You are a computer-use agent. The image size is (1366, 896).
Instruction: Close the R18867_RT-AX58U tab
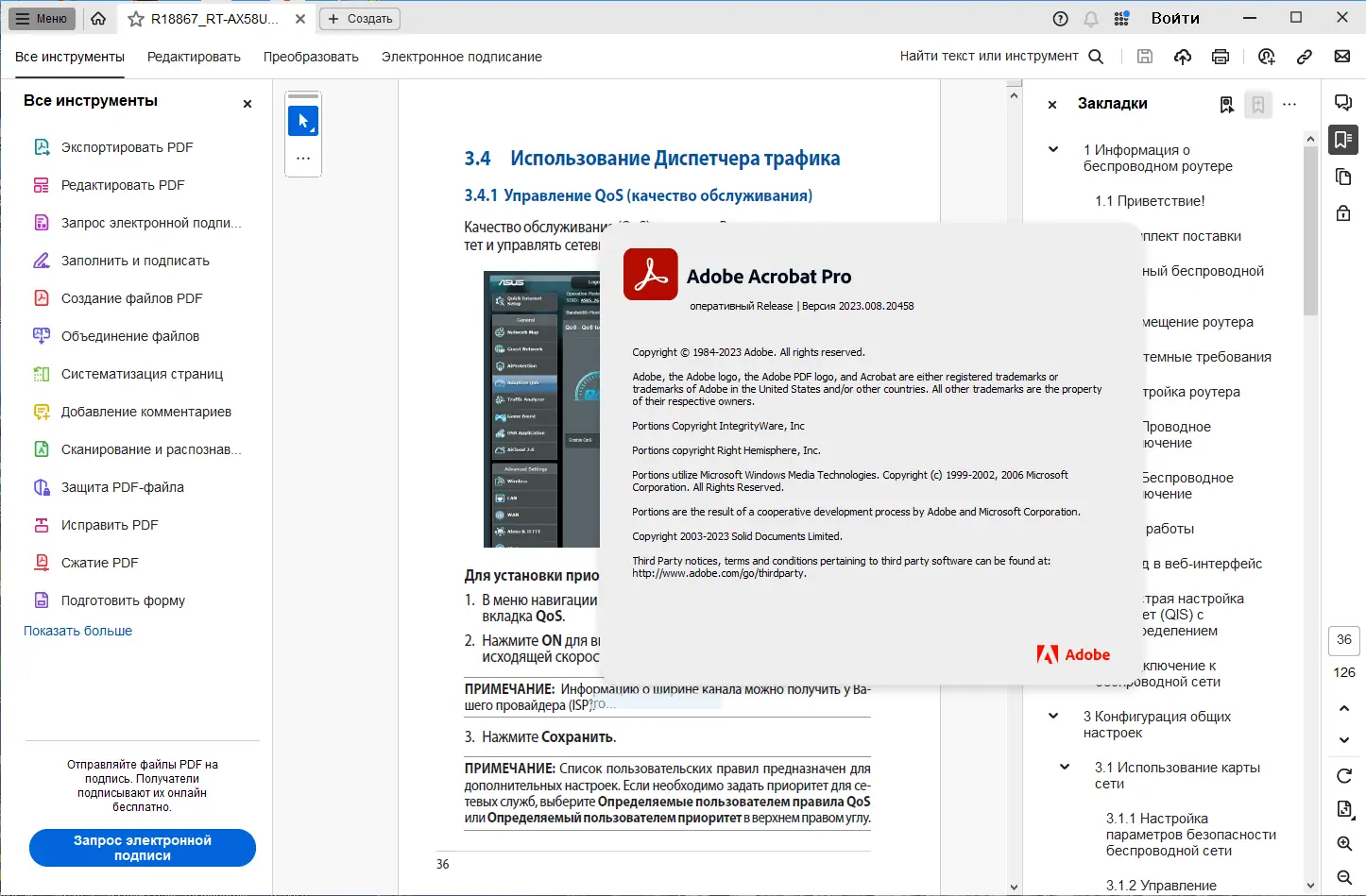[300, 18]
